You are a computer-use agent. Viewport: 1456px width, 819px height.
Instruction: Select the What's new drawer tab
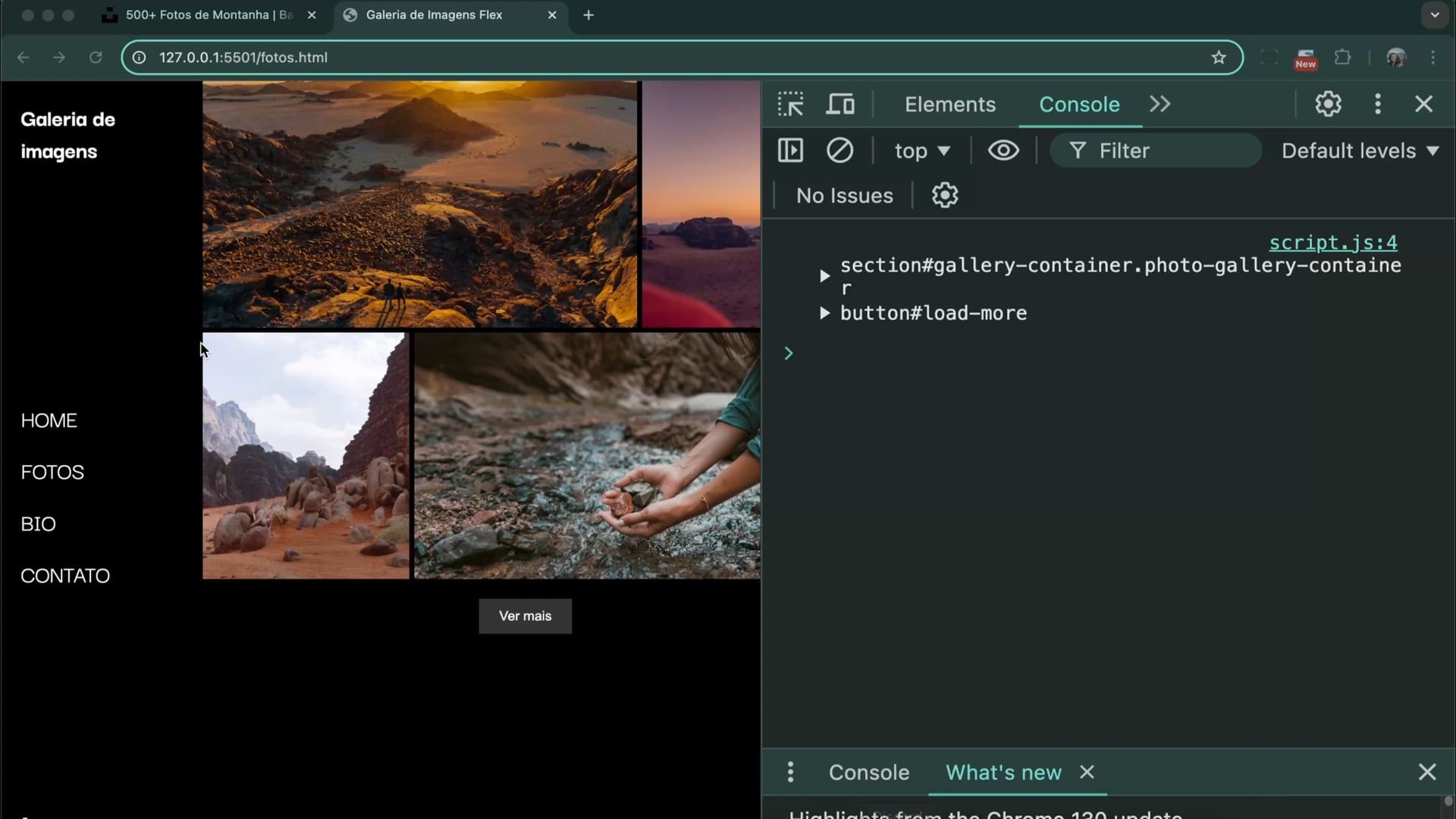point(1003,772)
